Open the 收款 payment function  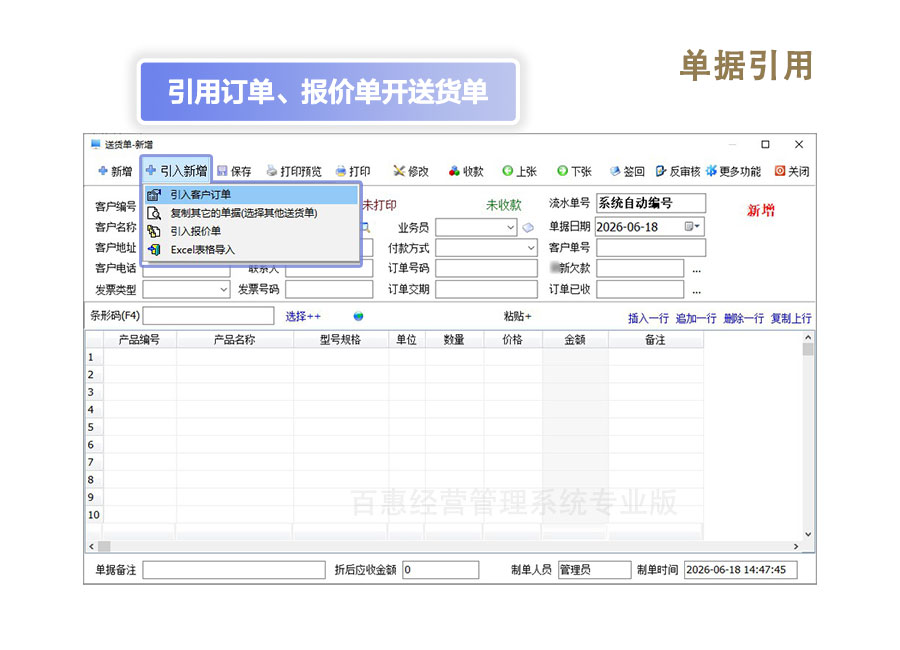click(x=467, y=171)
